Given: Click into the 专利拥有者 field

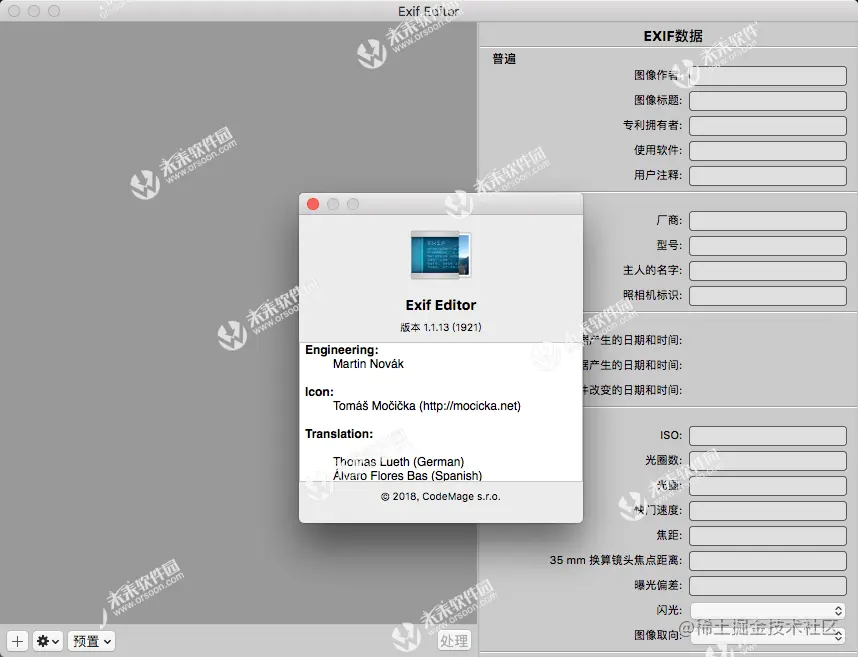Looking at the screenshot, I should click(x=768, y=126).
